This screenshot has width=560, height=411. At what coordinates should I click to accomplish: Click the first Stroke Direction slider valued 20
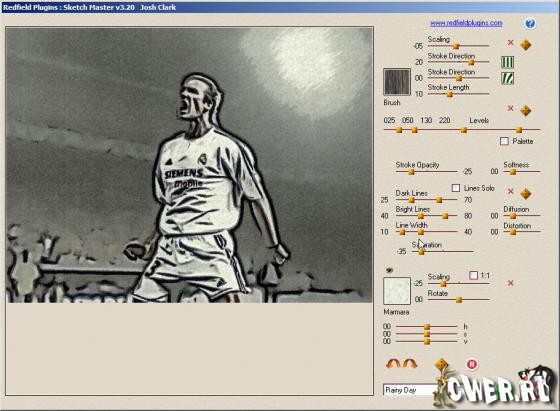click(471, 62)
